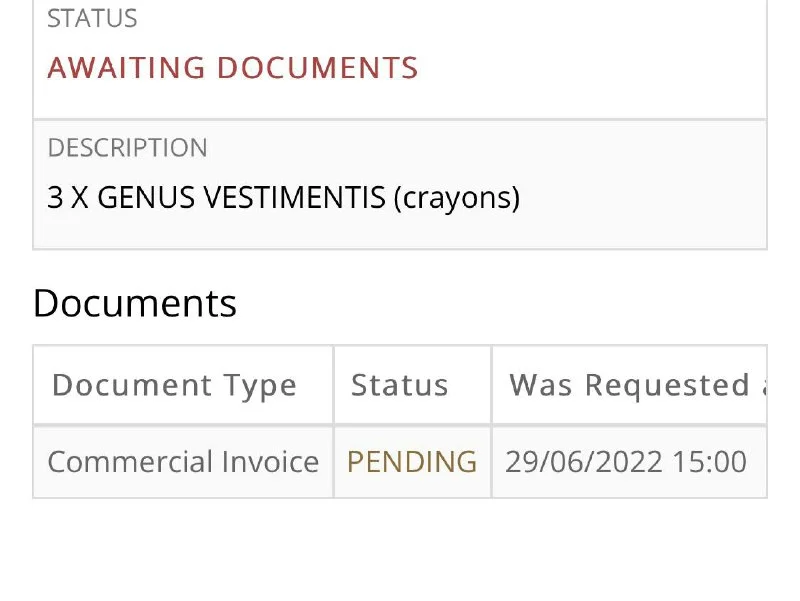Image resolution: width=800 pixels, height=601 pixels.
Task: Click the date 29/06/2022 in table
Action: click(583, 462)
